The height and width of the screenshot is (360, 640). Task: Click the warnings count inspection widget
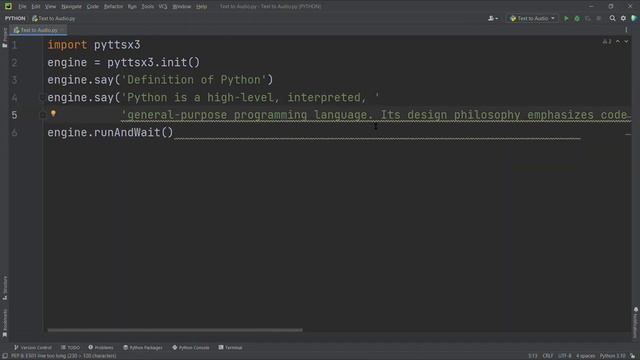pos(607,42)
